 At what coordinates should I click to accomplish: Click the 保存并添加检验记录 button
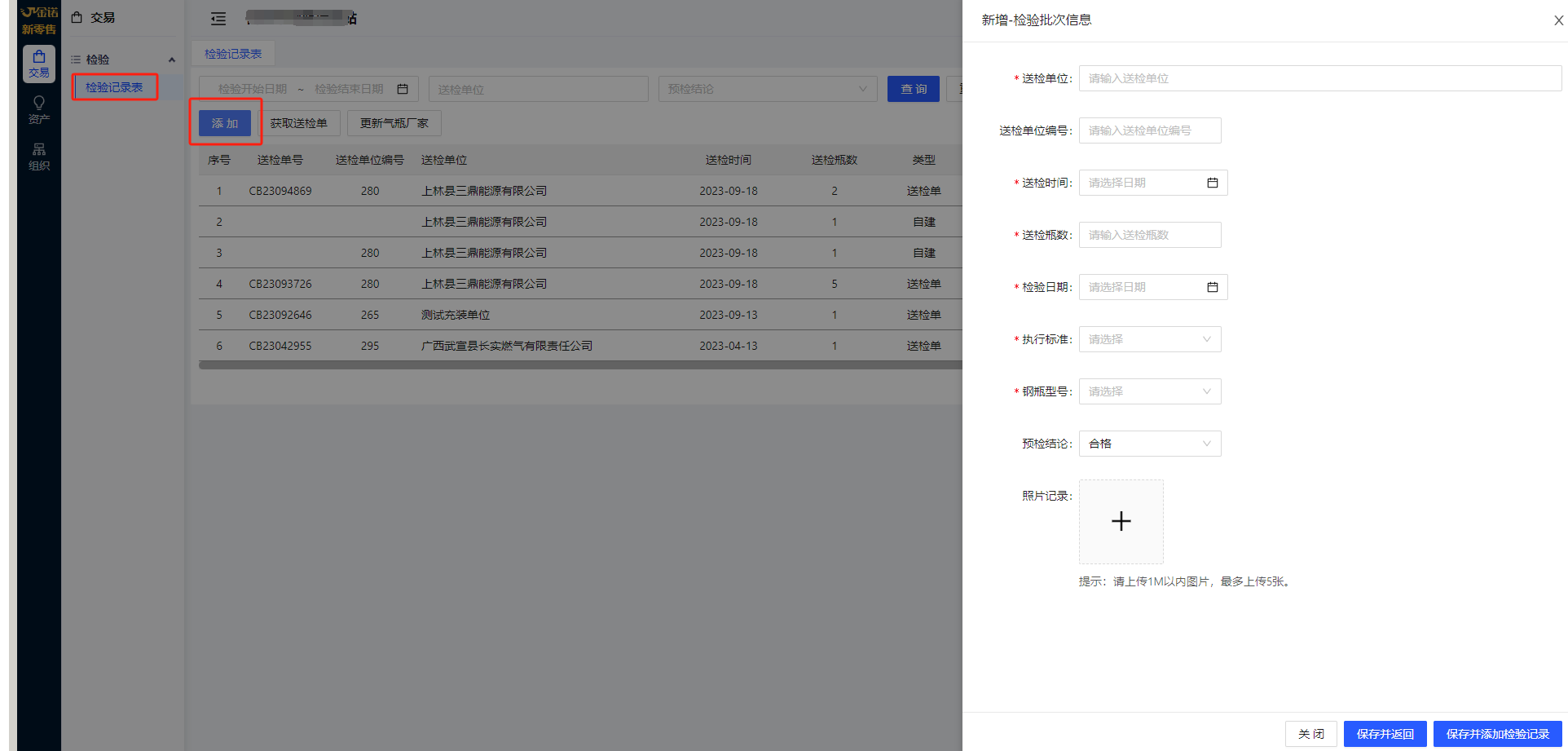1498,734
